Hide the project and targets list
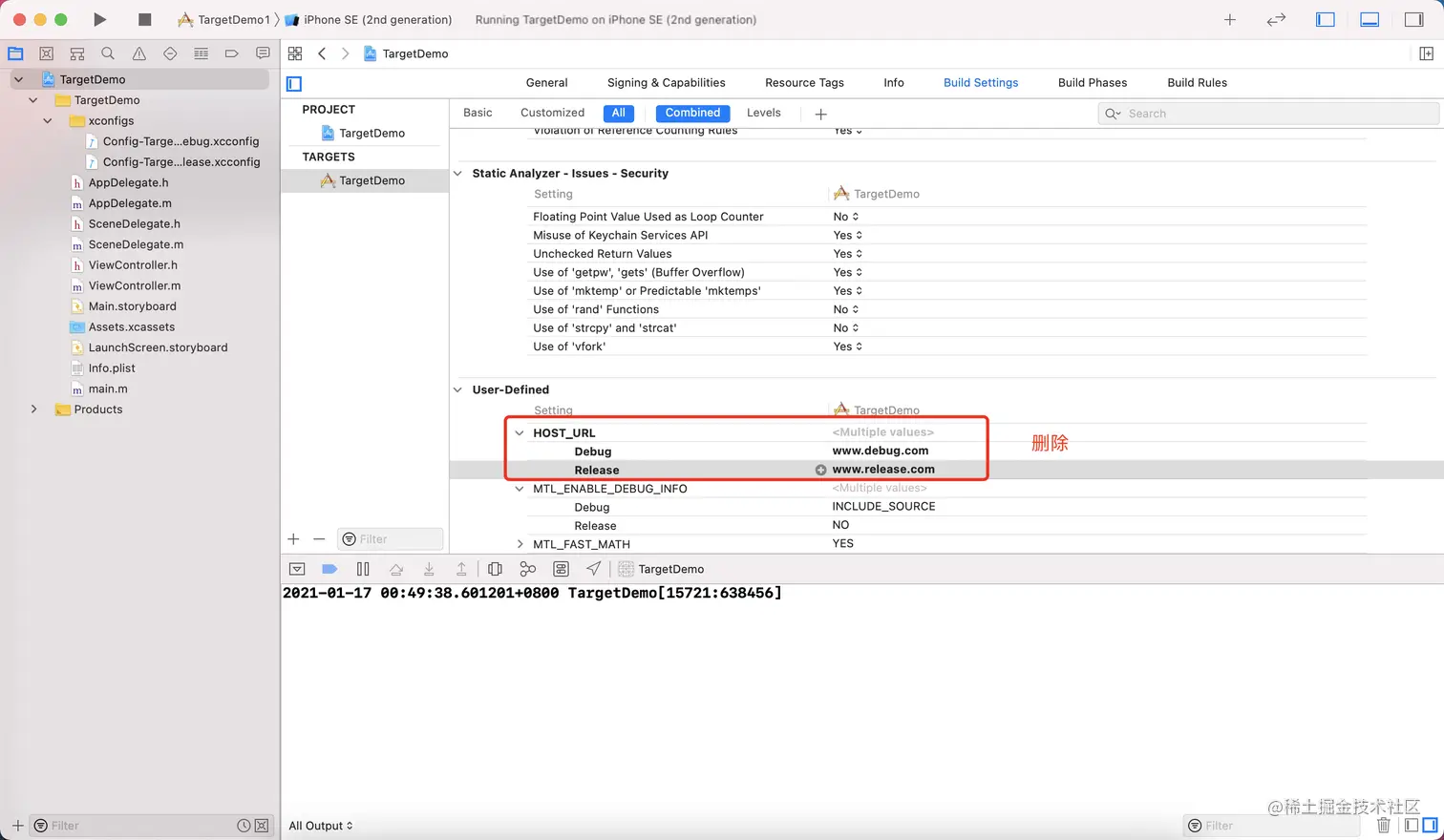Image resolution: width=1444 pixels, height=840 pixels. 294,84
